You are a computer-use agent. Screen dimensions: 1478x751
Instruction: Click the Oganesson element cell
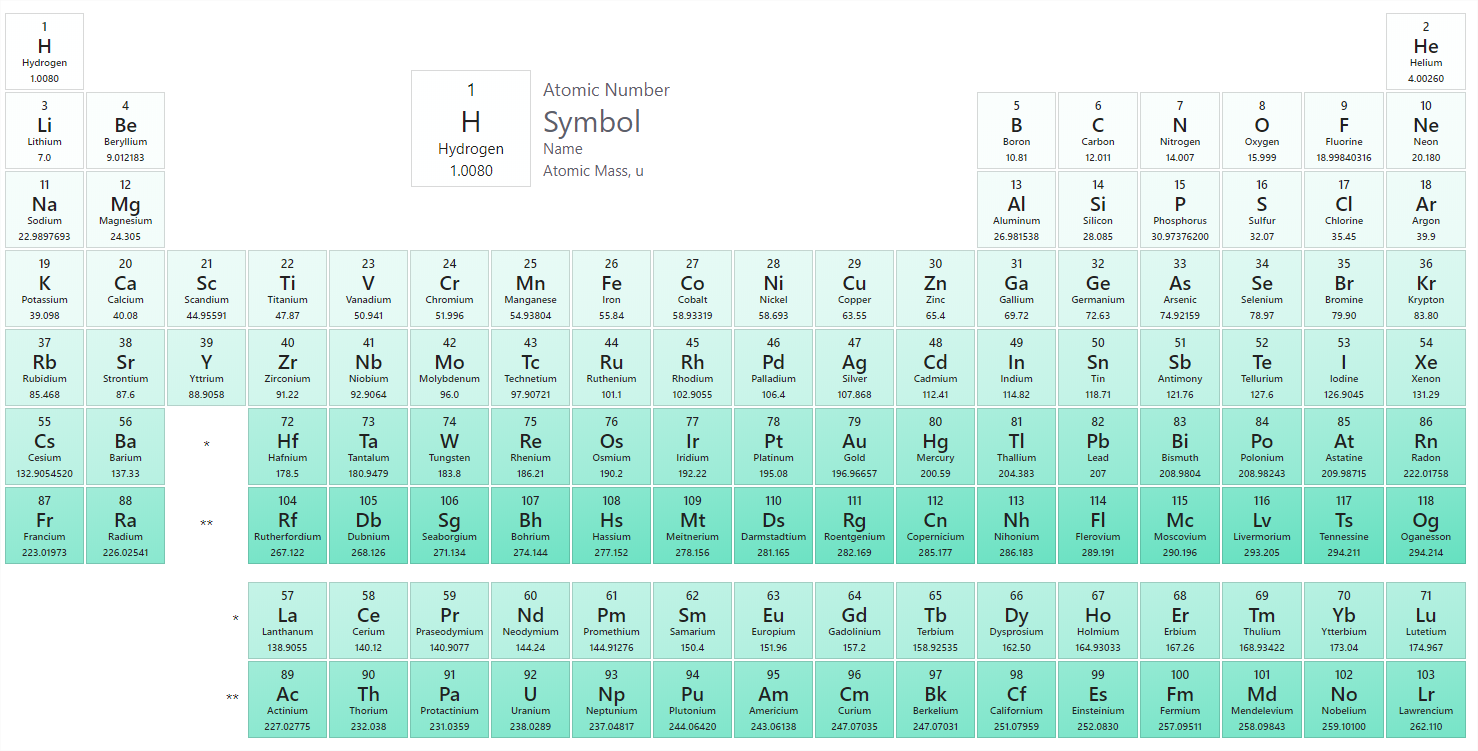1425,525
